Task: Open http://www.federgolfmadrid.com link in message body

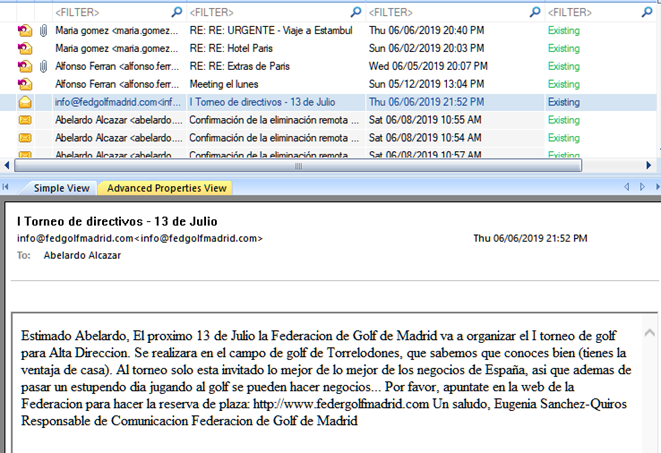Action: pos(341,404)
